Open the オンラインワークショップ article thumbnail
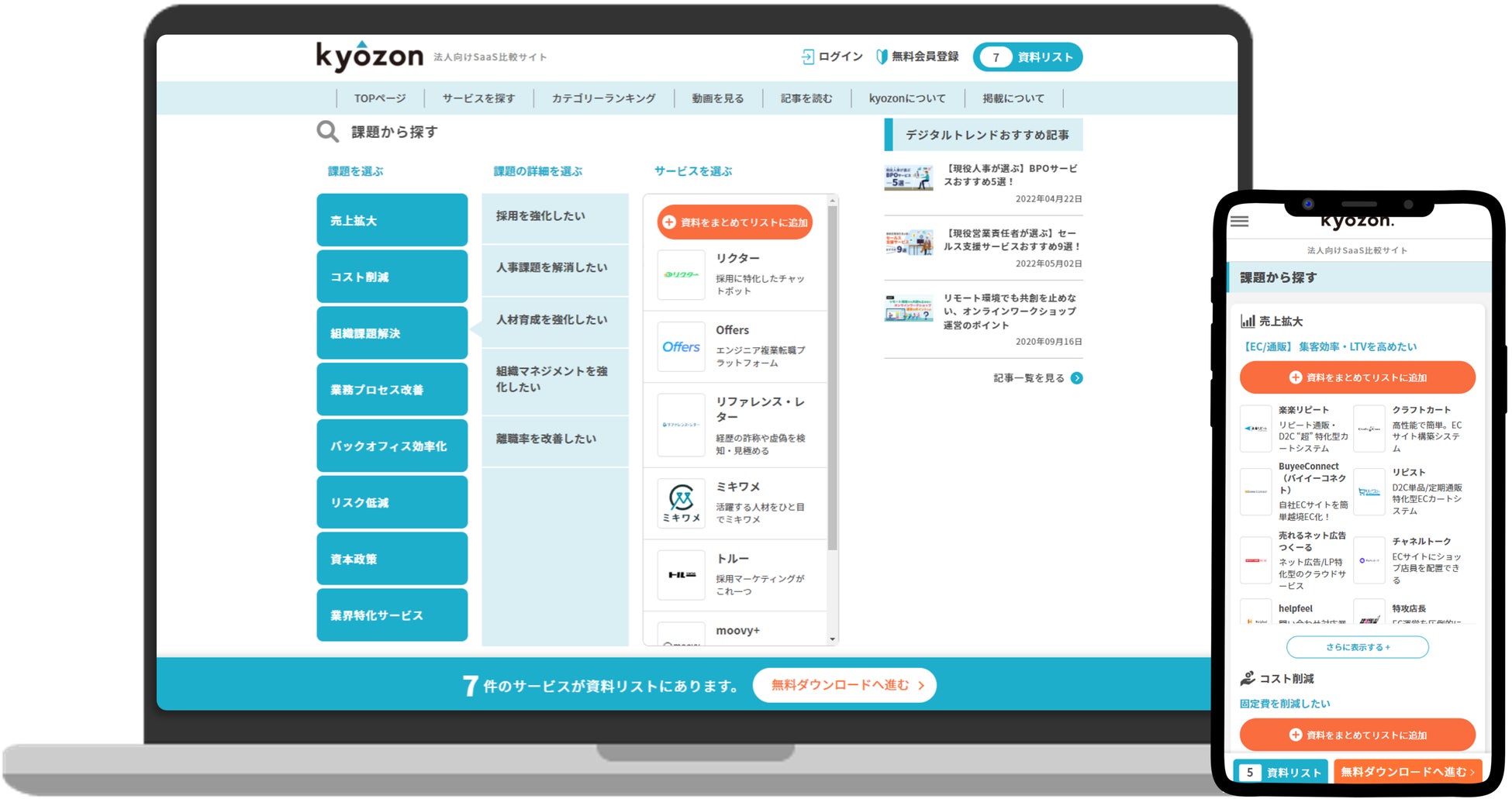Viewport: 1512px width, 799px height. (x=909, y=308)
